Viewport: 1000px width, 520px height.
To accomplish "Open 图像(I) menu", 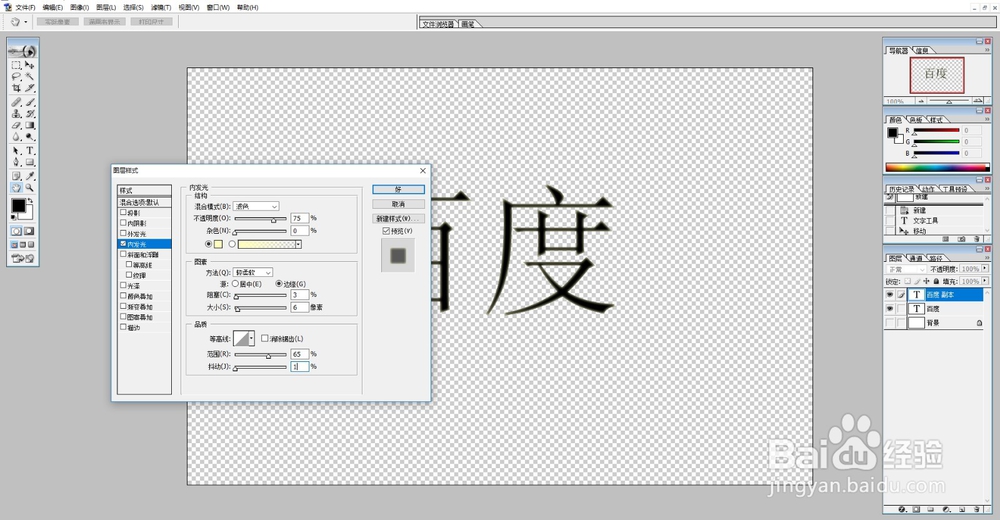I will pyautogui.click(x=80, y=7).
